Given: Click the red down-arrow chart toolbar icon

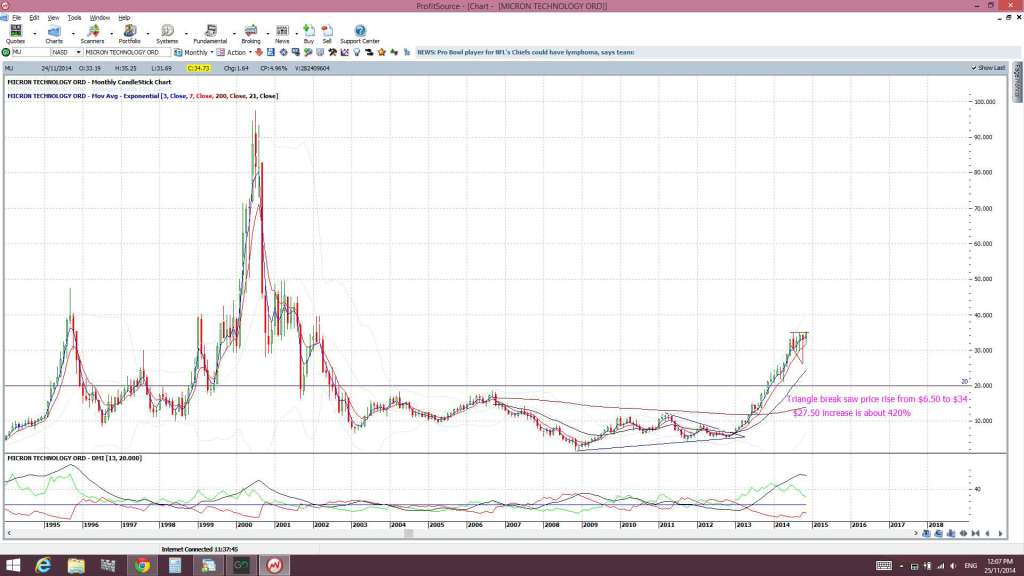Looking at the screenshot, I should (259, 52).
